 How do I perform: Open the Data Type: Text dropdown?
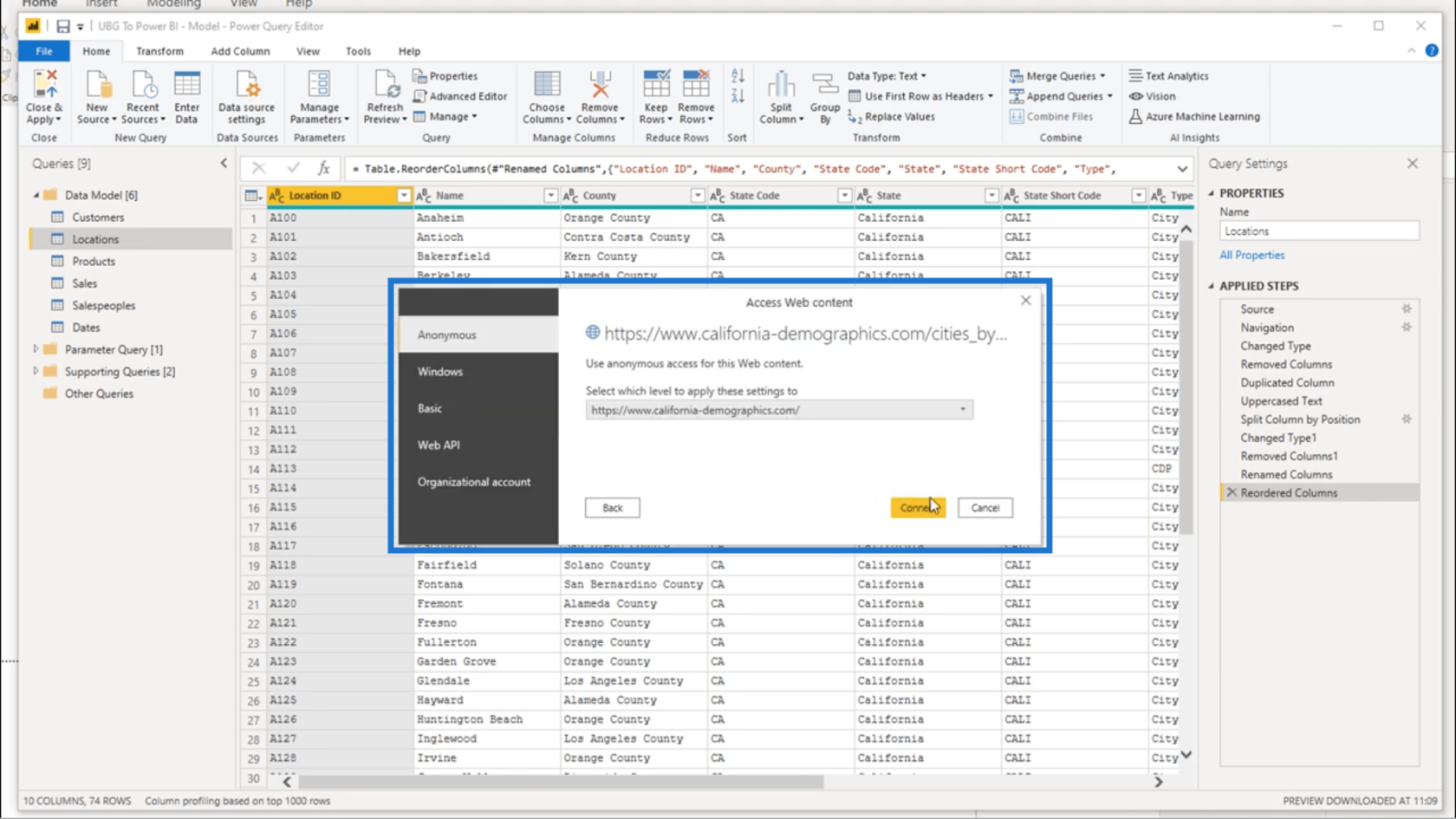tap(887, 76)
